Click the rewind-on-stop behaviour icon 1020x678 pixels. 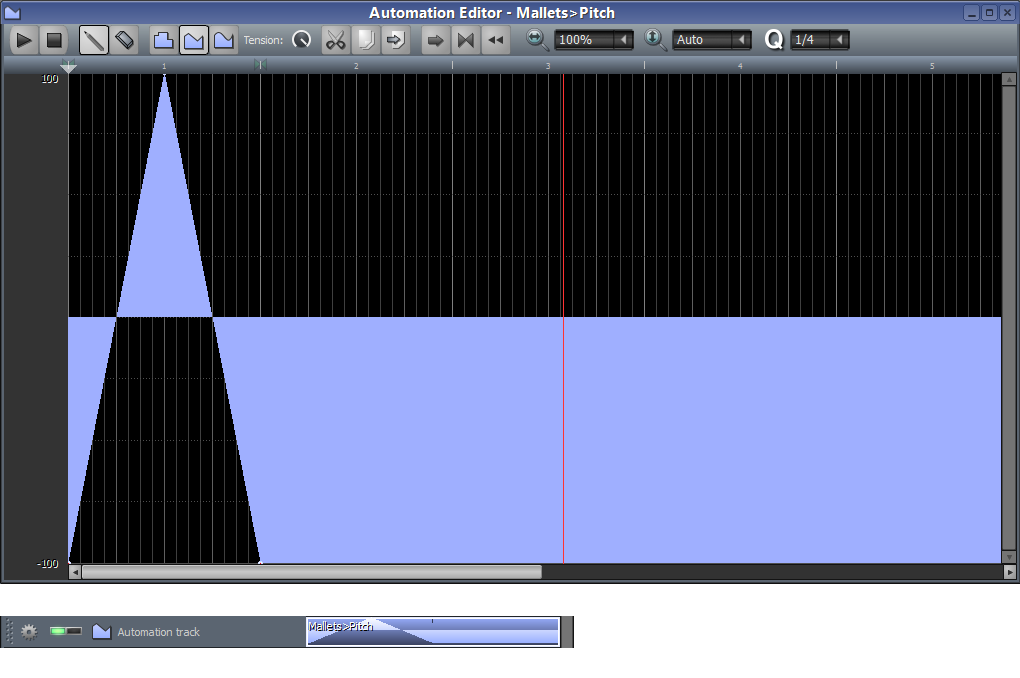click(495, 40)
